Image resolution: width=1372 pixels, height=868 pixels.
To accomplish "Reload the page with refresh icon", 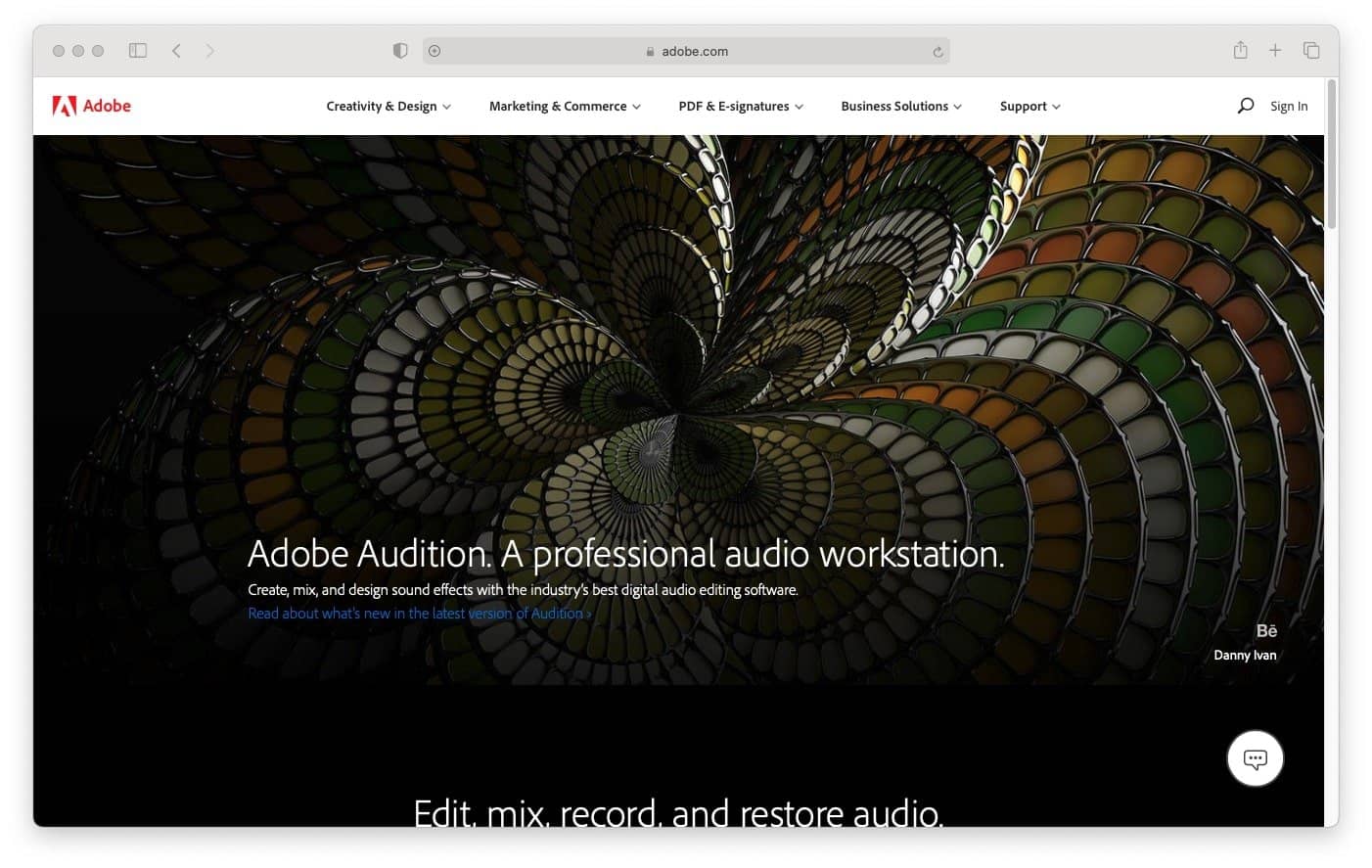I will tap(938, 52).
